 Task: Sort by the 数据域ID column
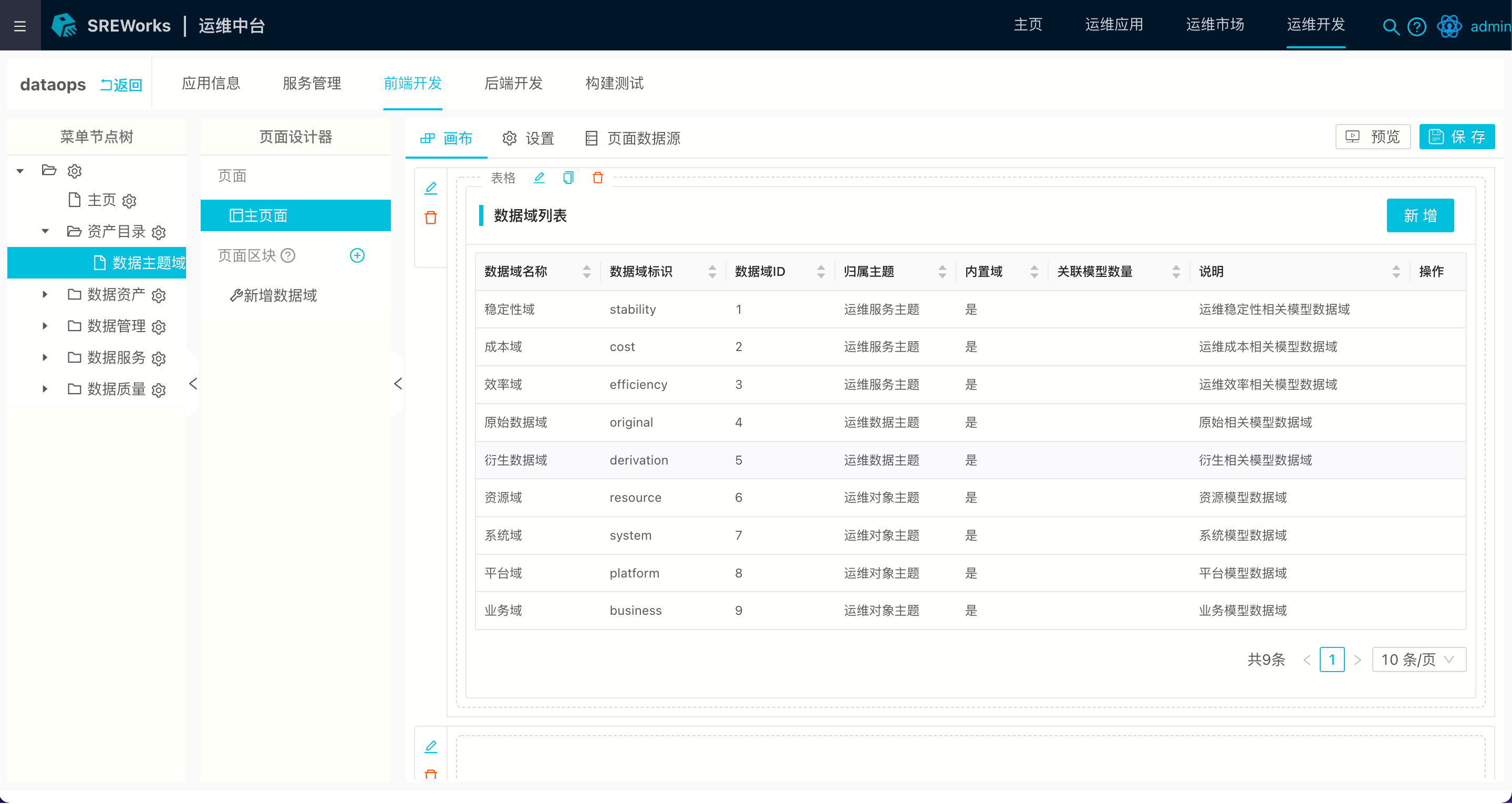coord(821,271)
